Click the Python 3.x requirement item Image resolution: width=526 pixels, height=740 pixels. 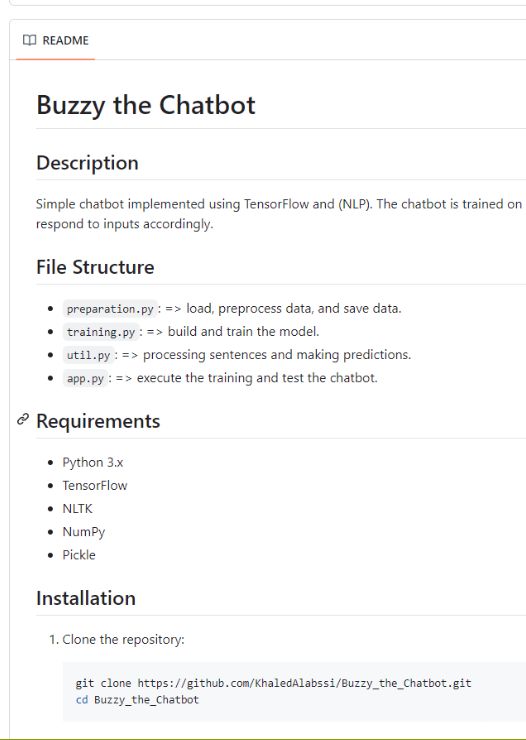pos(93,462)
